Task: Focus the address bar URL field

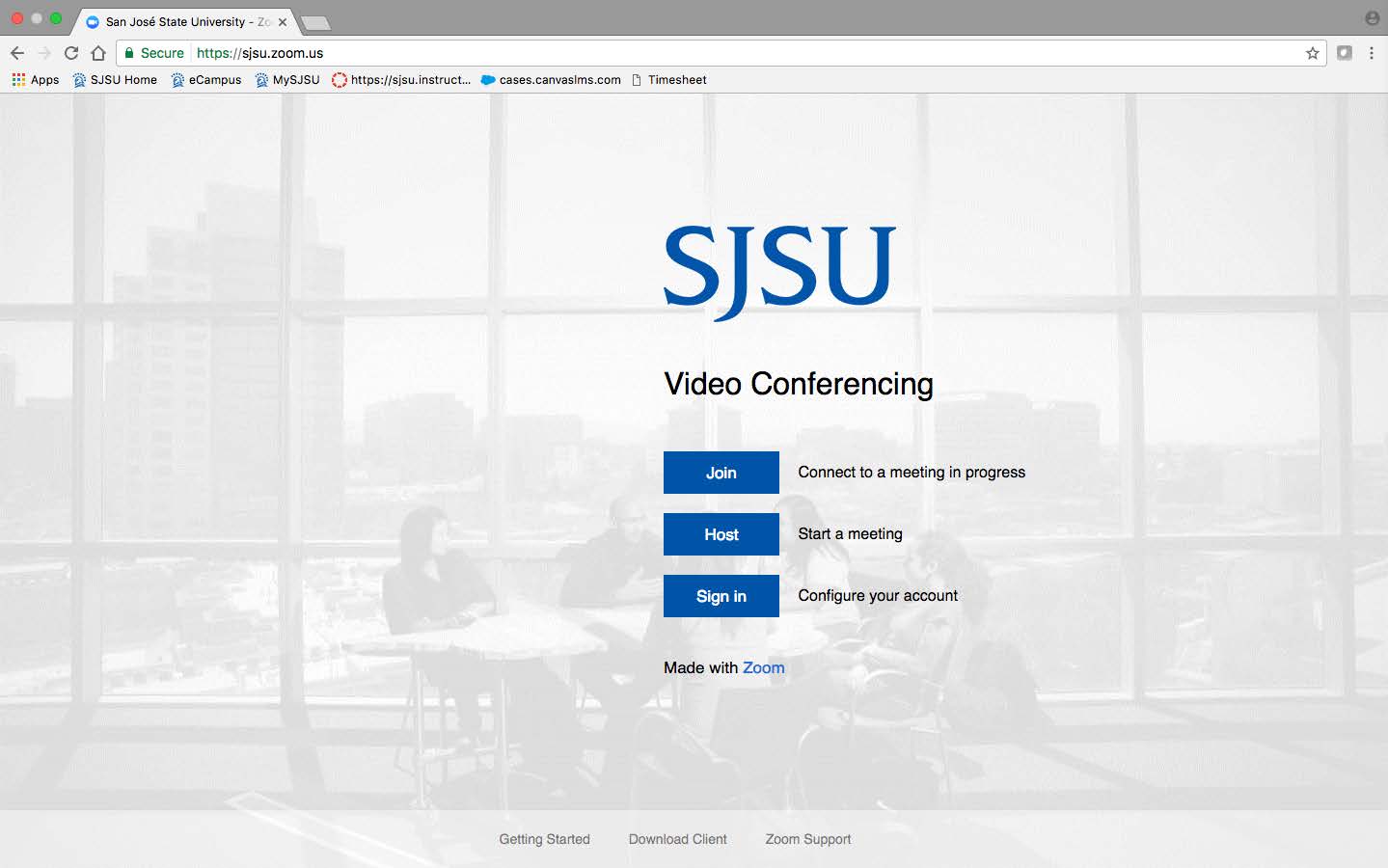Action: tap(675, 53)
